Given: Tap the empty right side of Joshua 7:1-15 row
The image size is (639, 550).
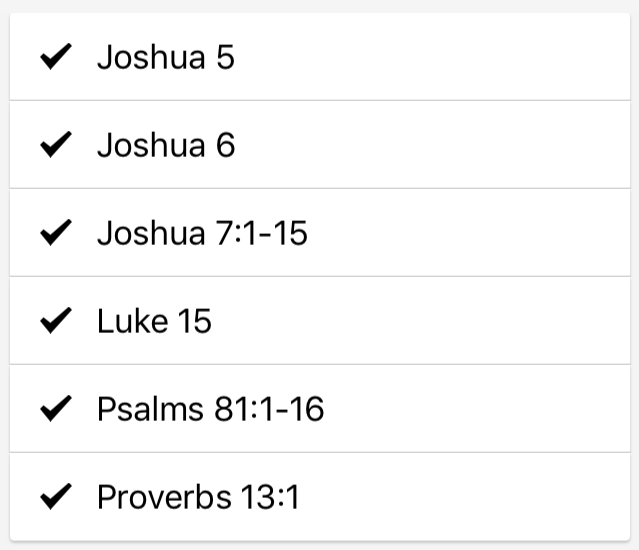Looking at the screenshot, I should 480,233.
